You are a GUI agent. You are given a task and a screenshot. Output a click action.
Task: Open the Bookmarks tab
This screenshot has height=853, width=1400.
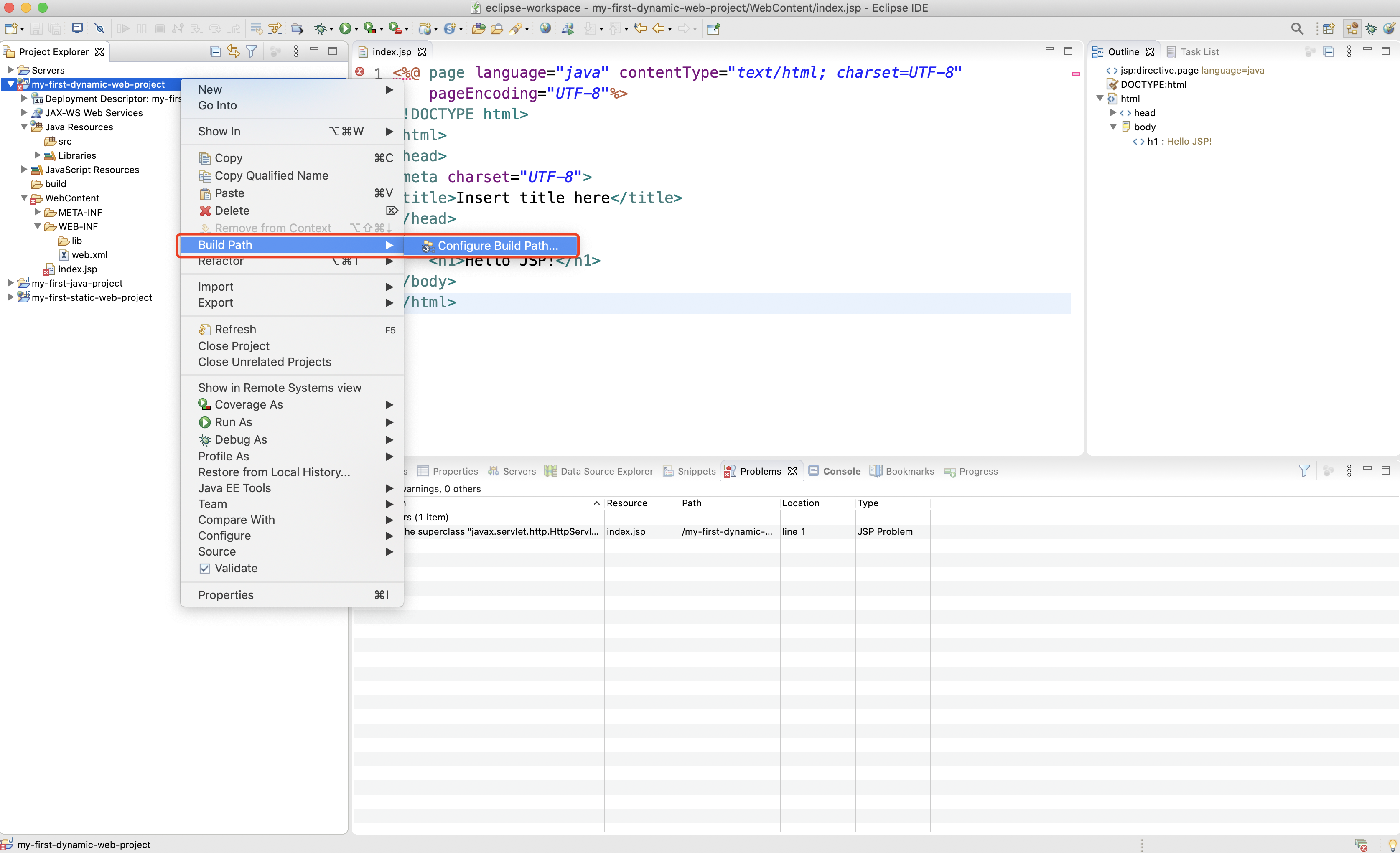point(902,471)
